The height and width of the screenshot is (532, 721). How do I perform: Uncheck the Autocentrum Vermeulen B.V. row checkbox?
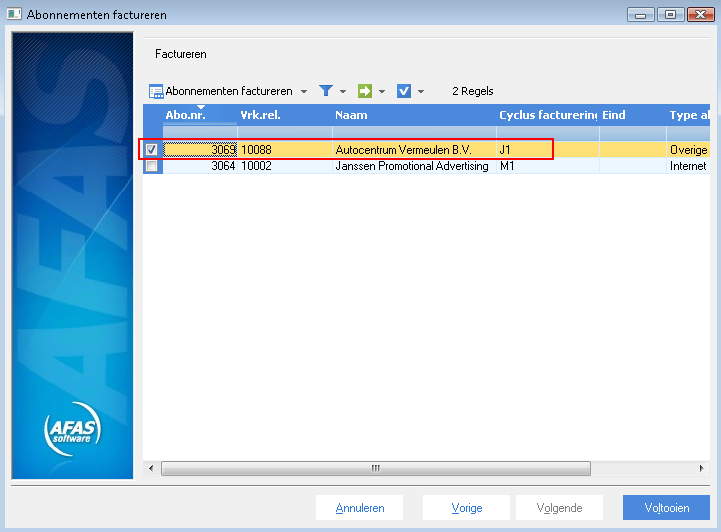point(151,149)
